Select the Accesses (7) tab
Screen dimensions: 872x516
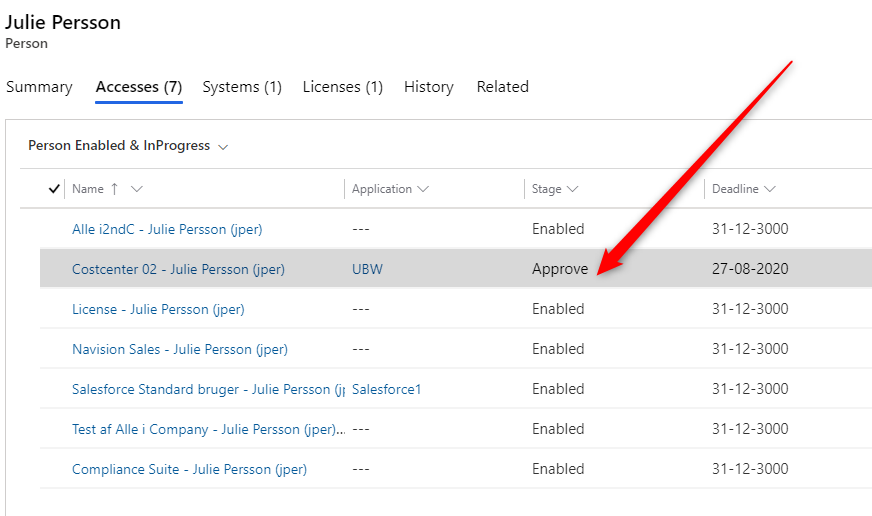pos(139,87)
